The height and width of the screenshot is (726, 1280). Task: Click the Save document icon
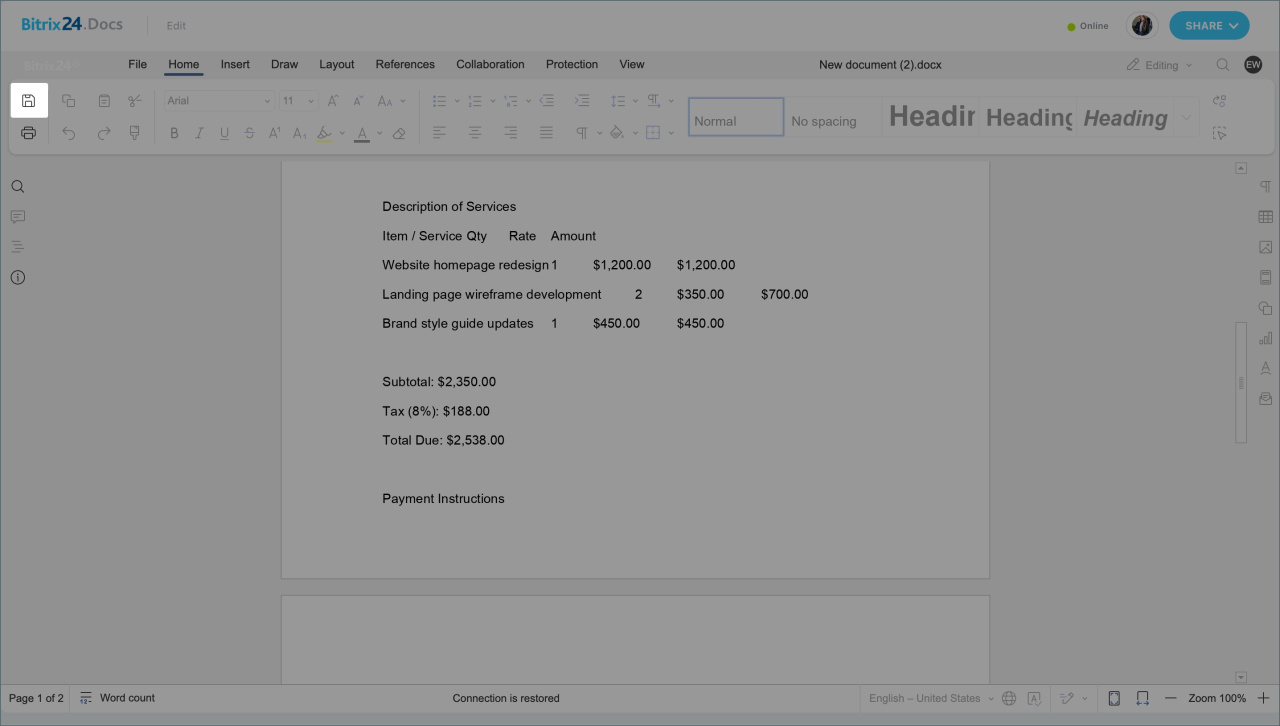tap(28, 101)
